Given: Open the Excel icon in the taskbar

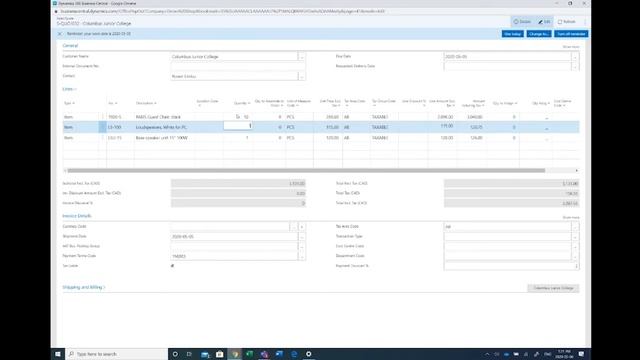Looking at the screenshot, I should pos(249,354).
